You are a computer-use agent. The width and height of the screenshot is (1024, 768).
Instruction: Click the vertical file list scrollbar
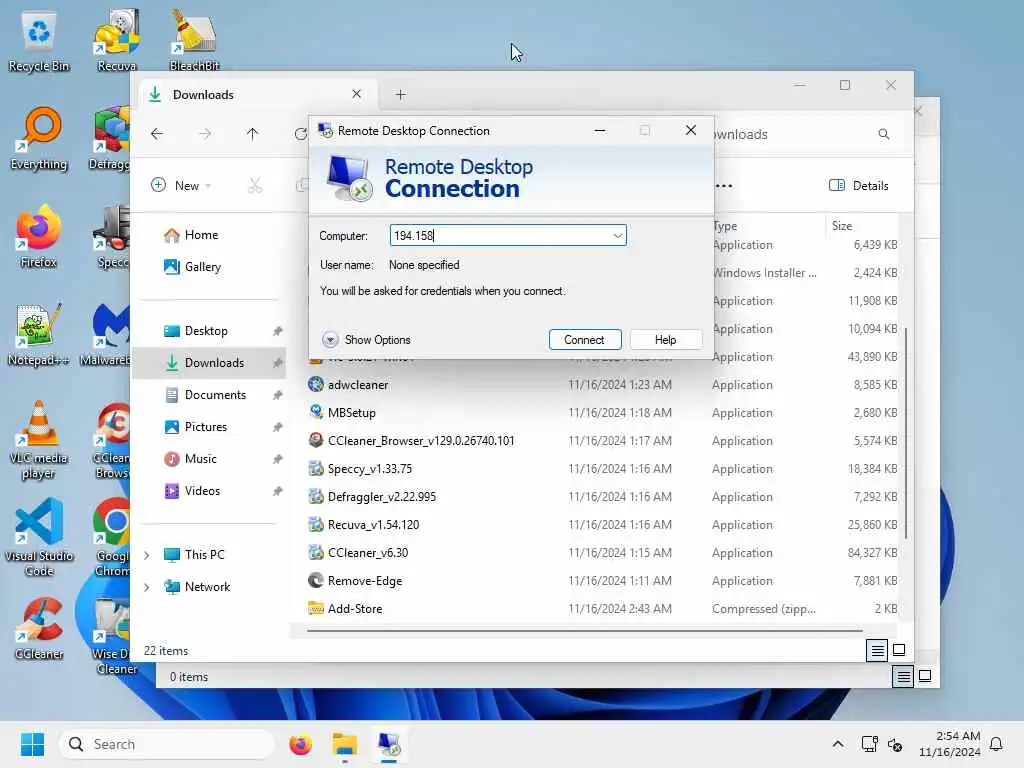(x=906, y=432)
